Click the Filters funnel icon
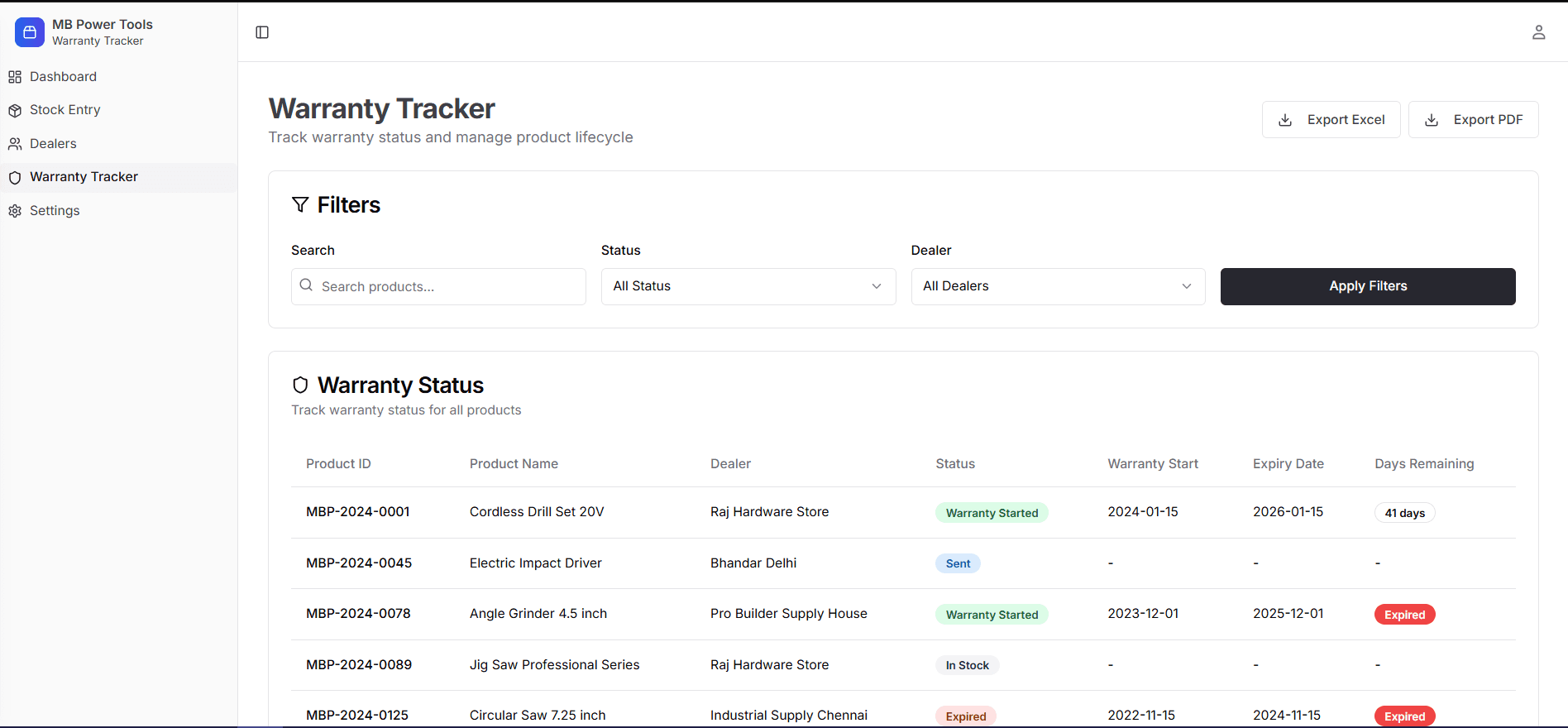The width and height of the screenshot is (1568, 728). click(x=300, y=204)
